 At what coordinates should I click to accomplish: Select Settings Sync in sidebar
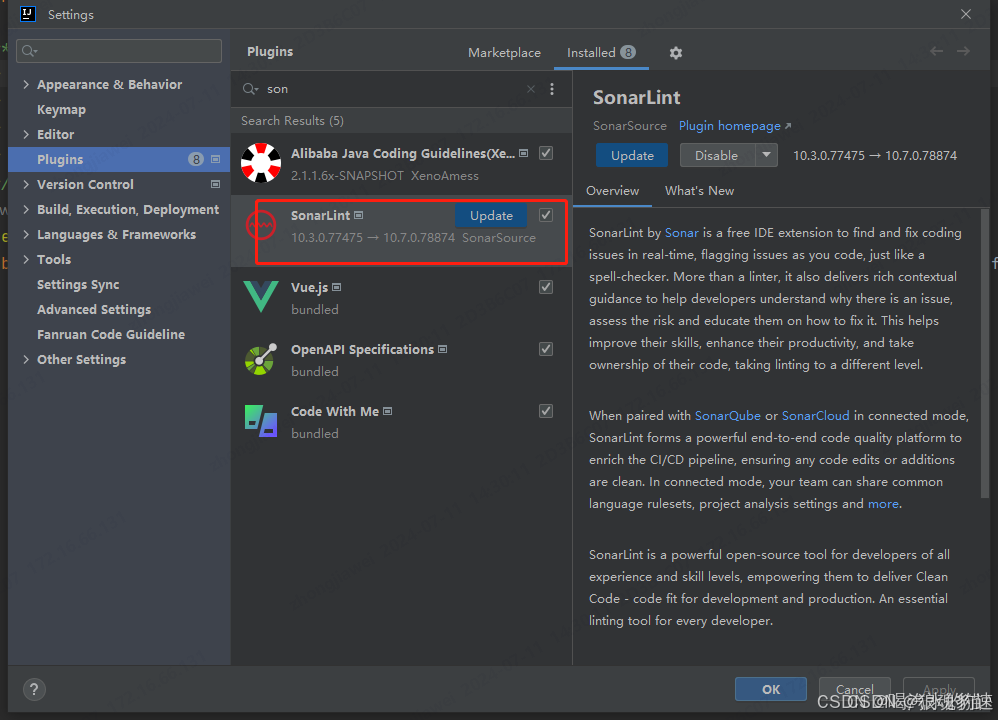point(78,285)
